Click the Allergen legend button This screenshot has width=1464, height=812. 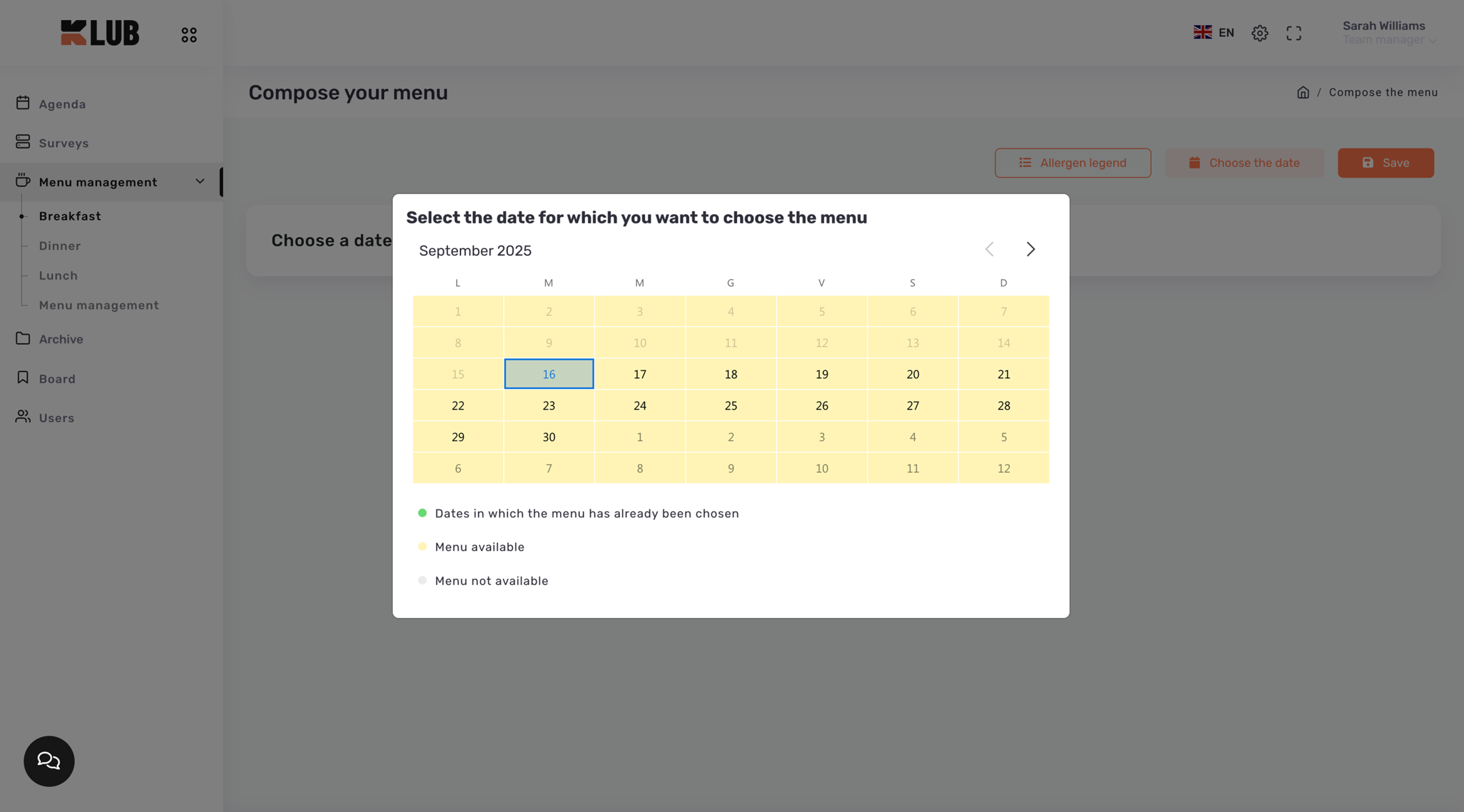pyautogui.click(x=1072, y=163)
